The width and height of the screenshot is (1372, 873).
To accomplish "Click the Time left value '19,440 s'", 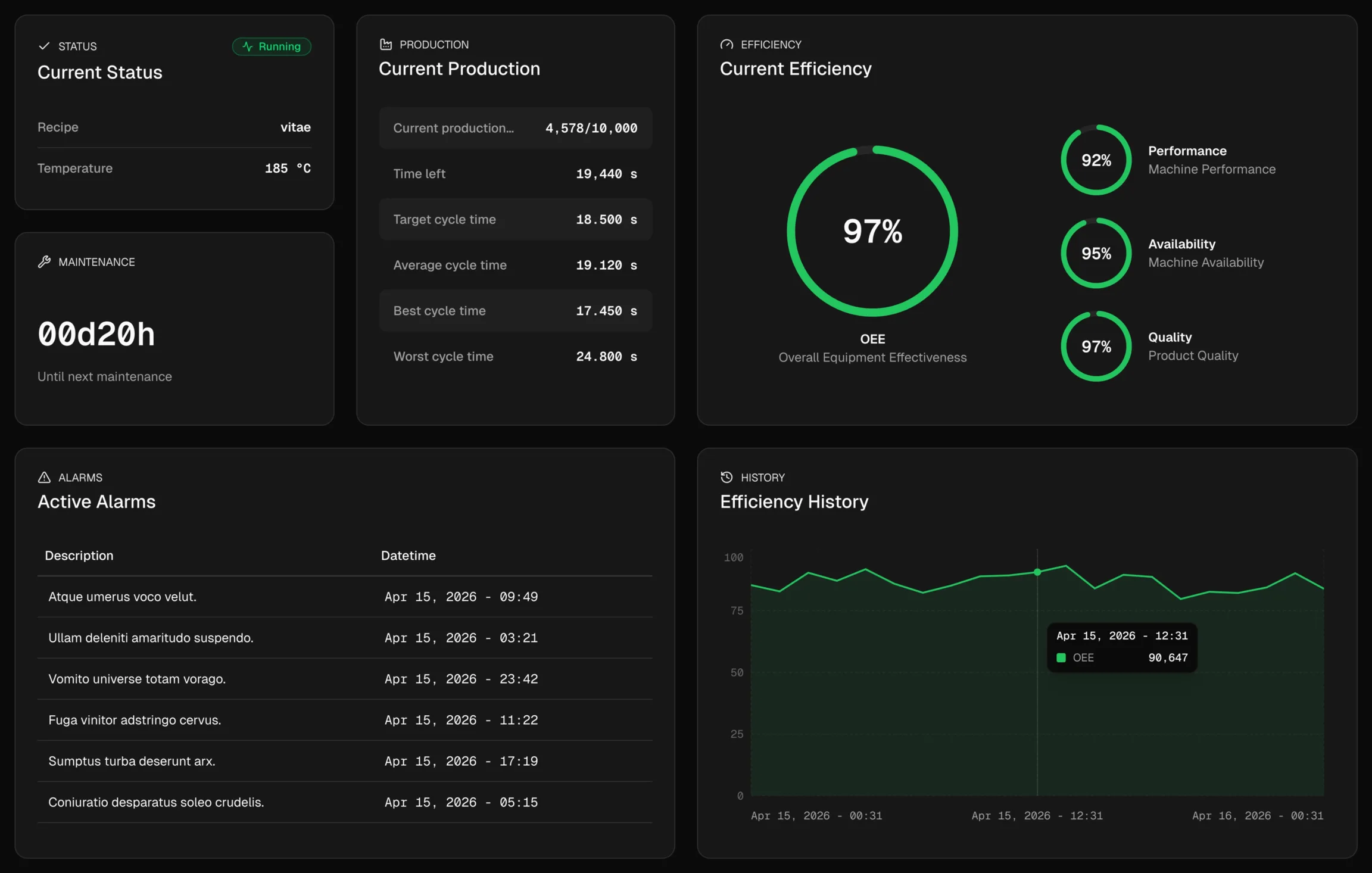I will point(607,174).
